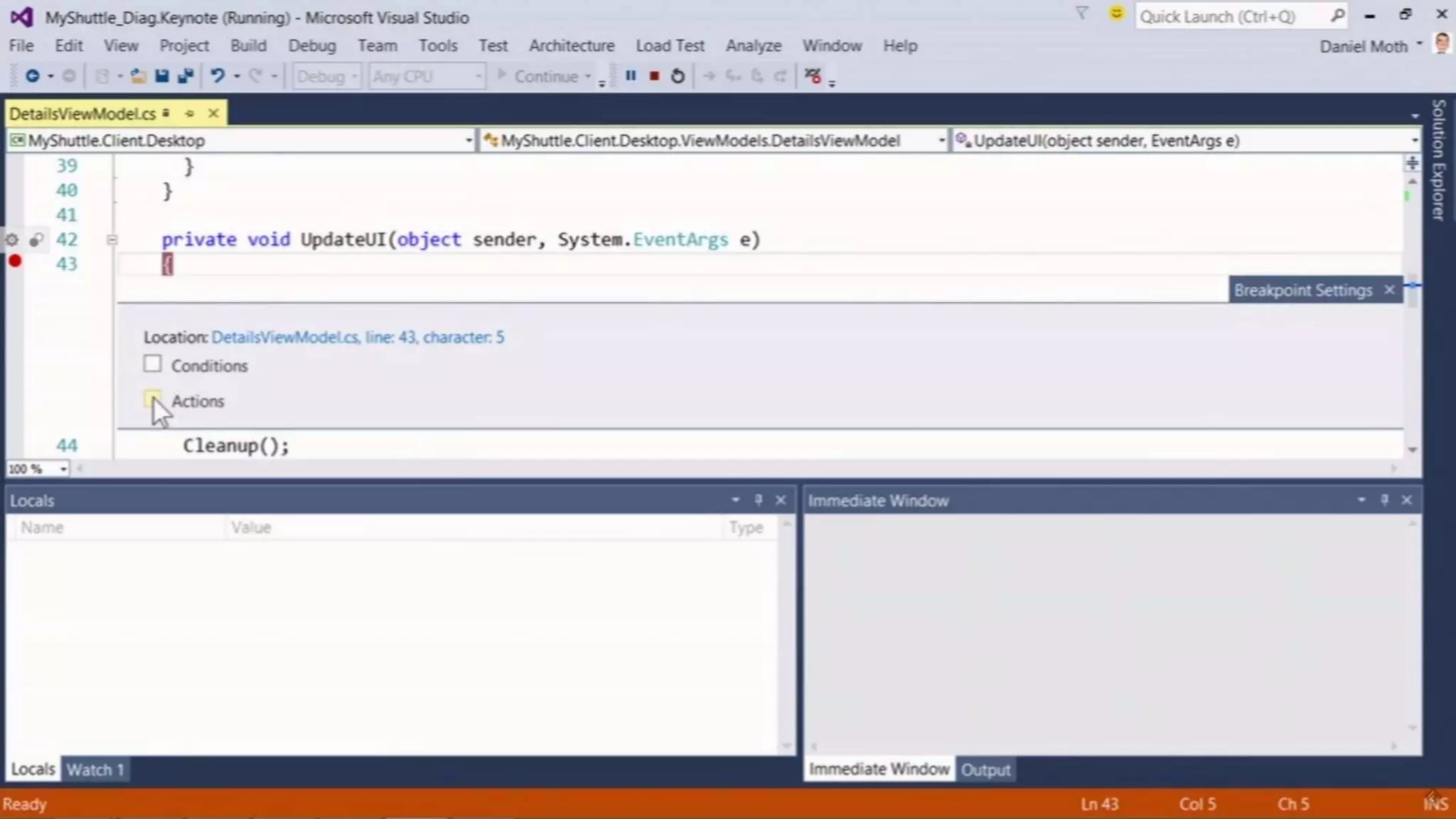This screenshot has height=819, width=1456.
Task: Open the 100 % zoom dropdown
Action: coord(63,469)
